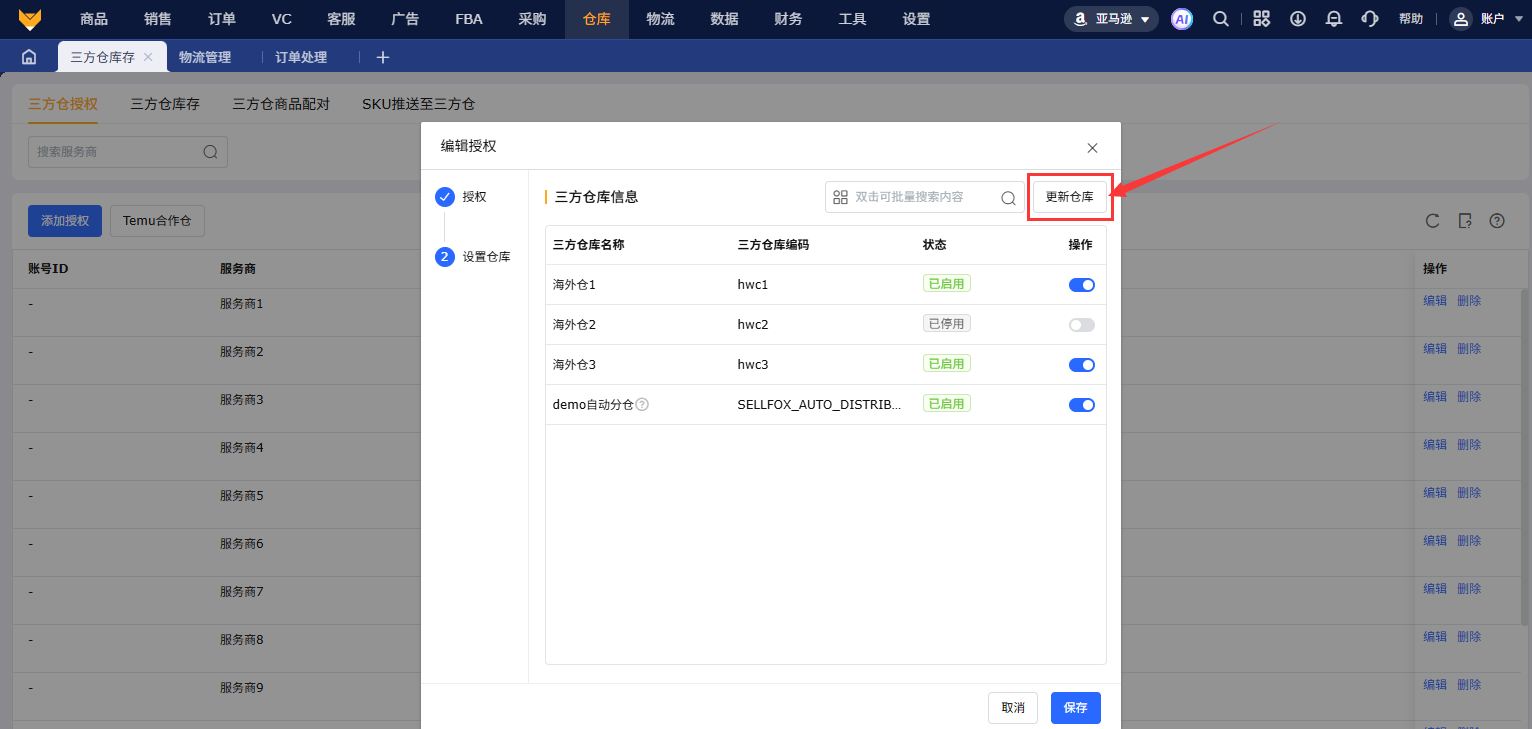The height and width of the screenshot is (729, 1532).
Task: Click help icon next to demo自动分仓
Action: [x=642, y=405]
